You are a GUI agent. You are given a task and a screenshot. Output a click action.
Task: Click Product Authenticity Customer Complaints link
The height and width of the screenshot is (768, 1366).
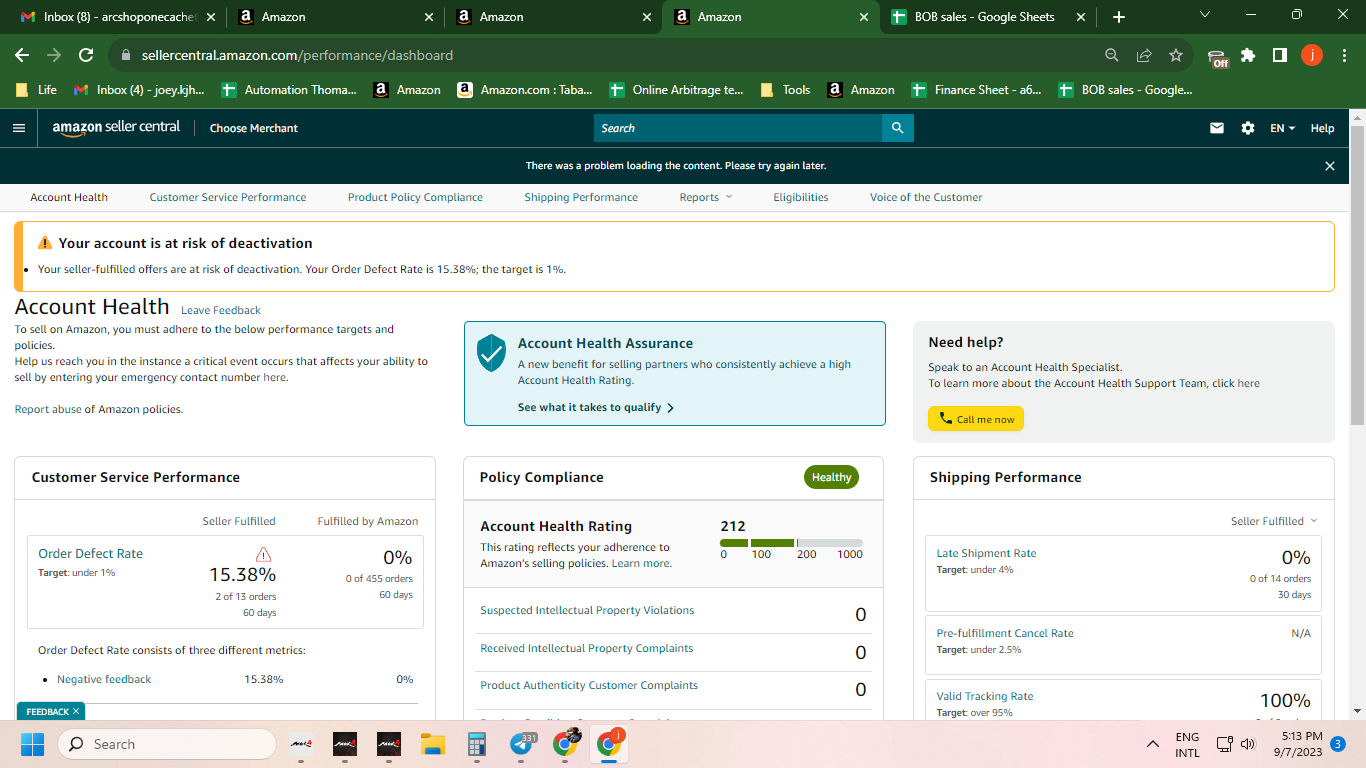pyautogui.click(x=589, y=685)
